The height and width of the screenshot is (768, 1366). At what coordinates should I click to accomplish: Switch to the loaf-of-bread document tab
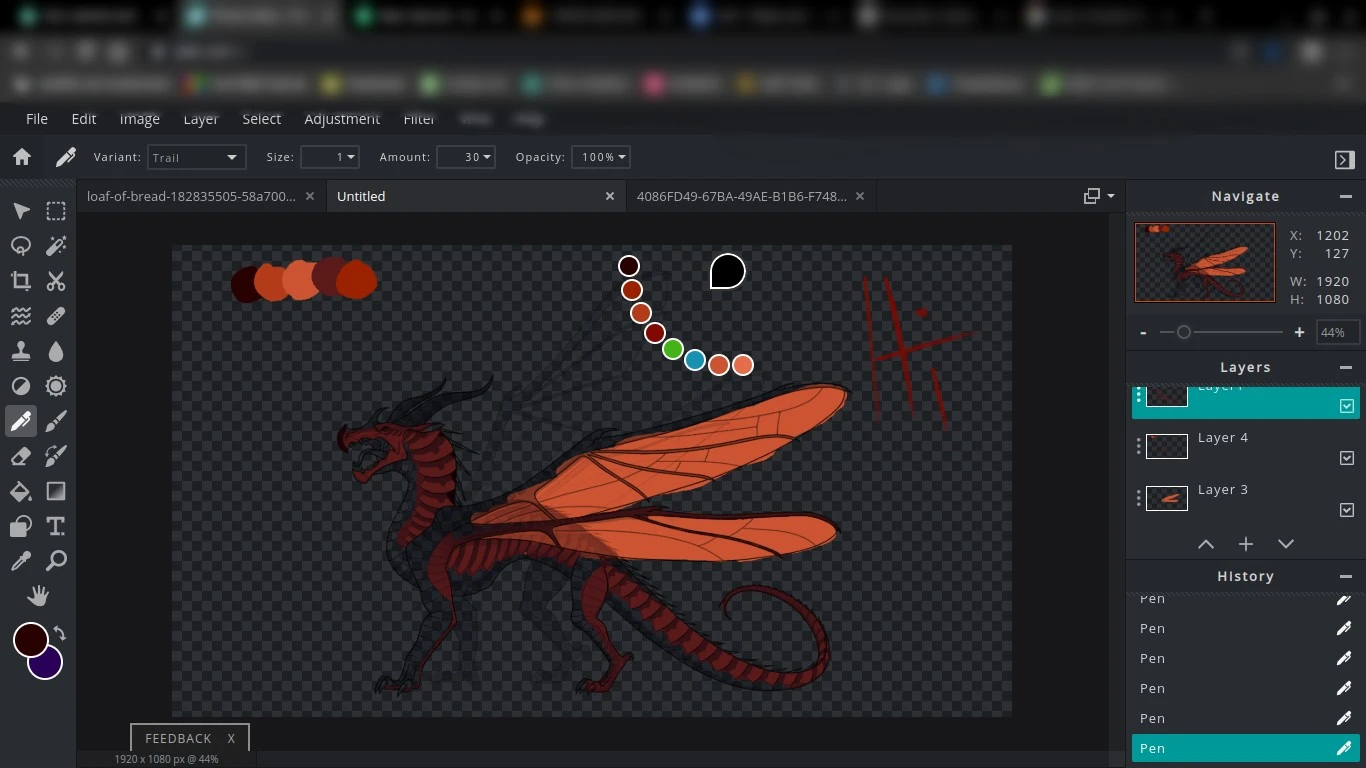click(x=191, y=196)
